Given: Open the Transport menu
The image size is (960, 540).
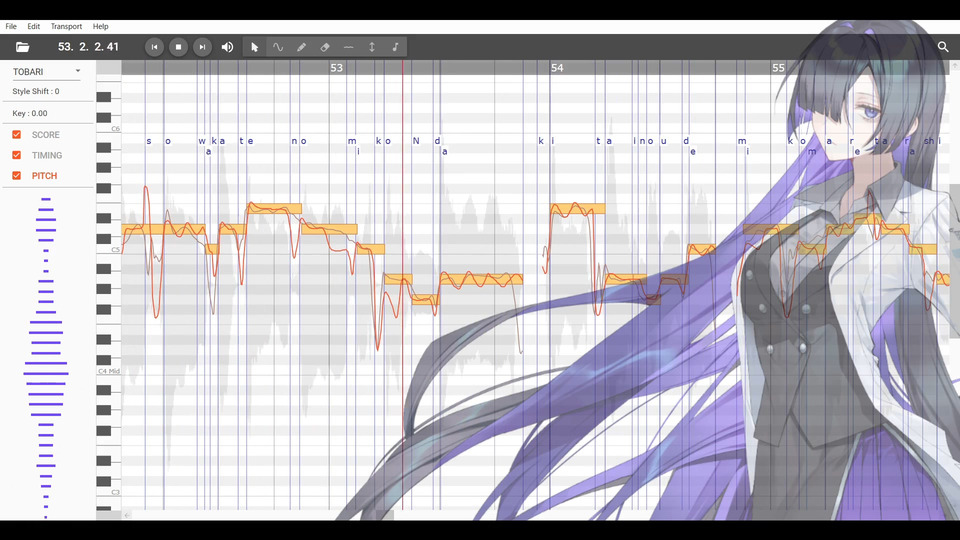Looking at the screenshot, I should 66,26.
